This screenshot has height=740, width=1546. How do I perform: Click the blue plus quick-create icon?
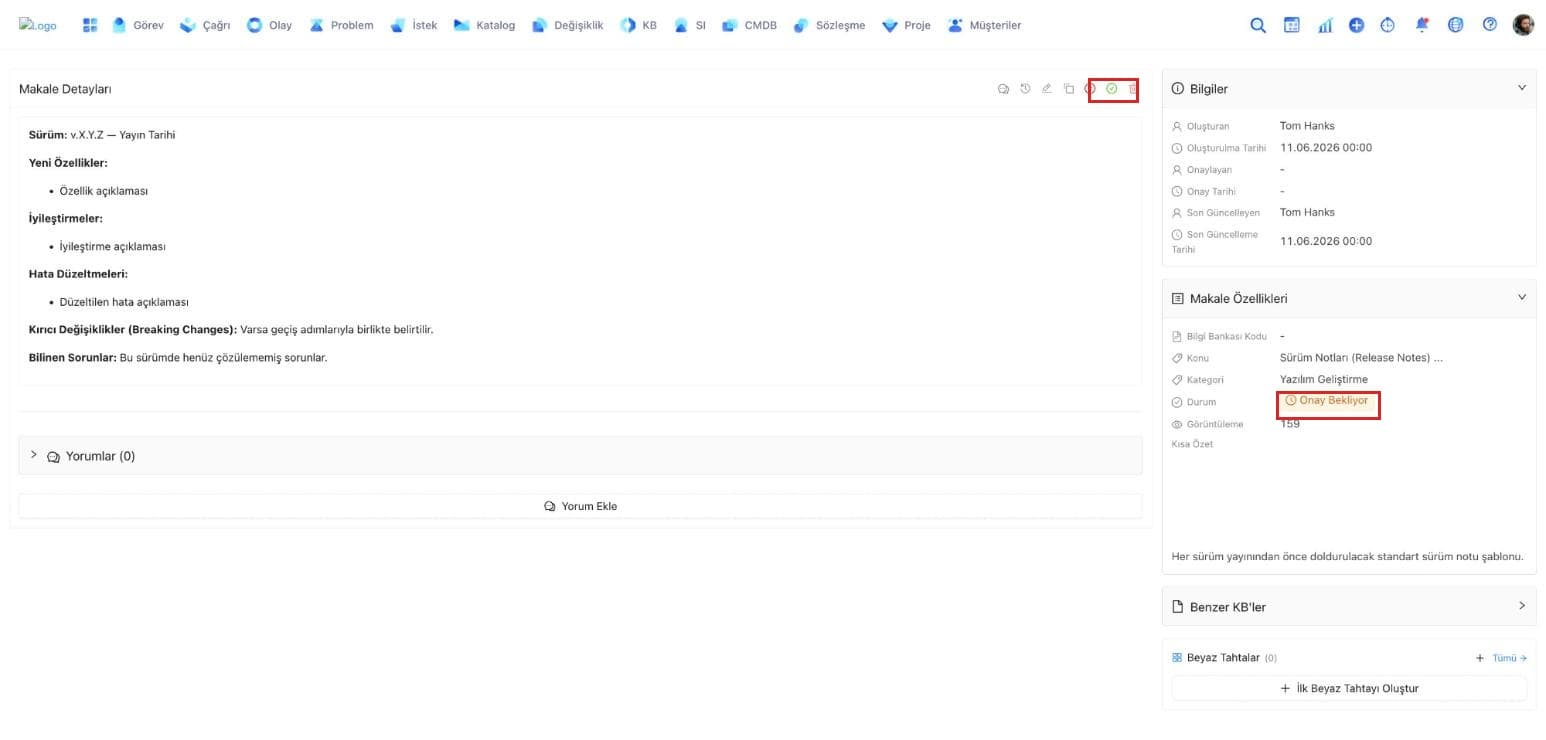1356,25
